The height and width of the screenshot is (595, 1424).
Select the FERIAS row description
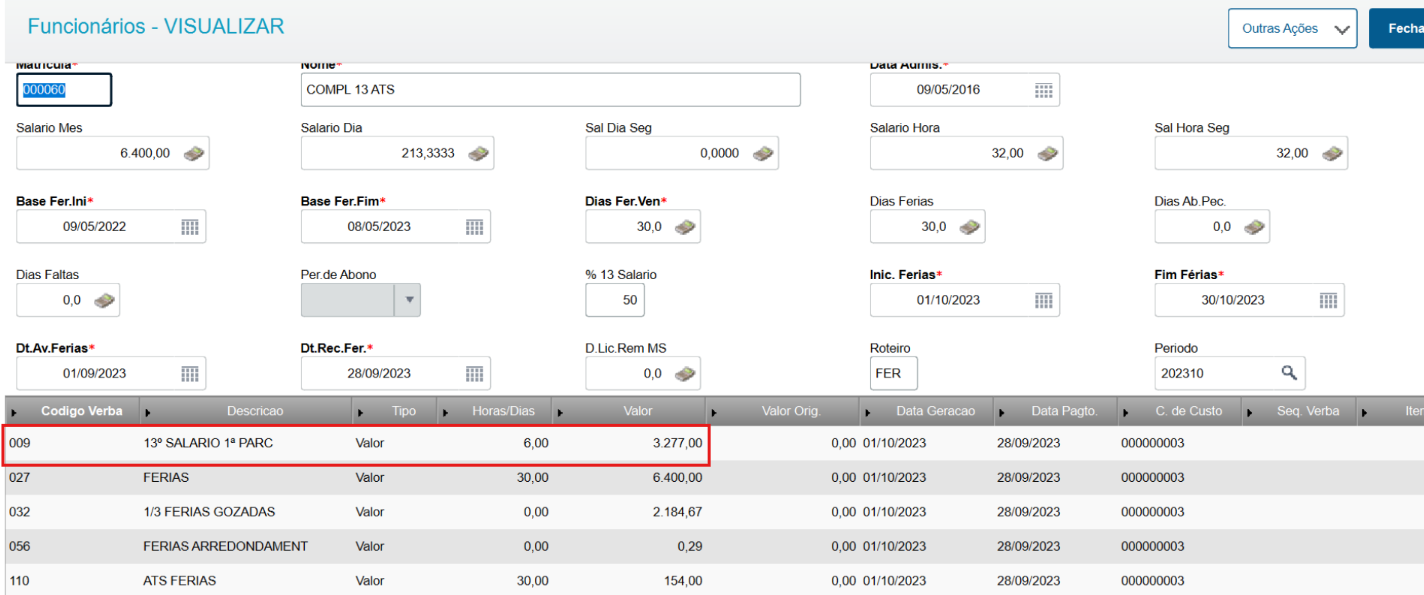(166, 478)
